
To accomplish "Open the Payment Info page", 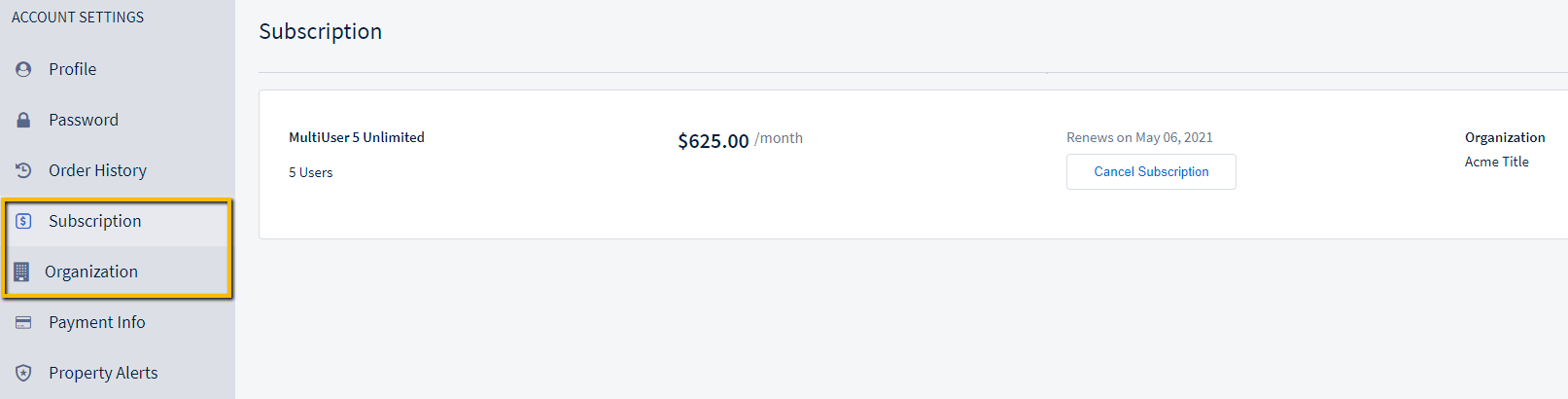I will pyautogui.click(x=97, y=323).
